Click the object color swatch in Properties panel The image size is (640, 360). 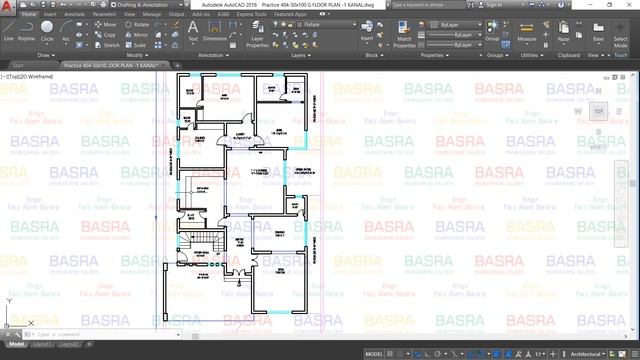point(434,25)
